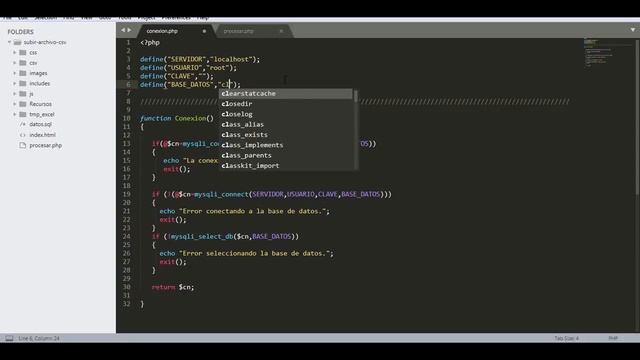Viewport: 640px width, 360px height.
Task: Click the css folder icon
Action: pos(23,53)
